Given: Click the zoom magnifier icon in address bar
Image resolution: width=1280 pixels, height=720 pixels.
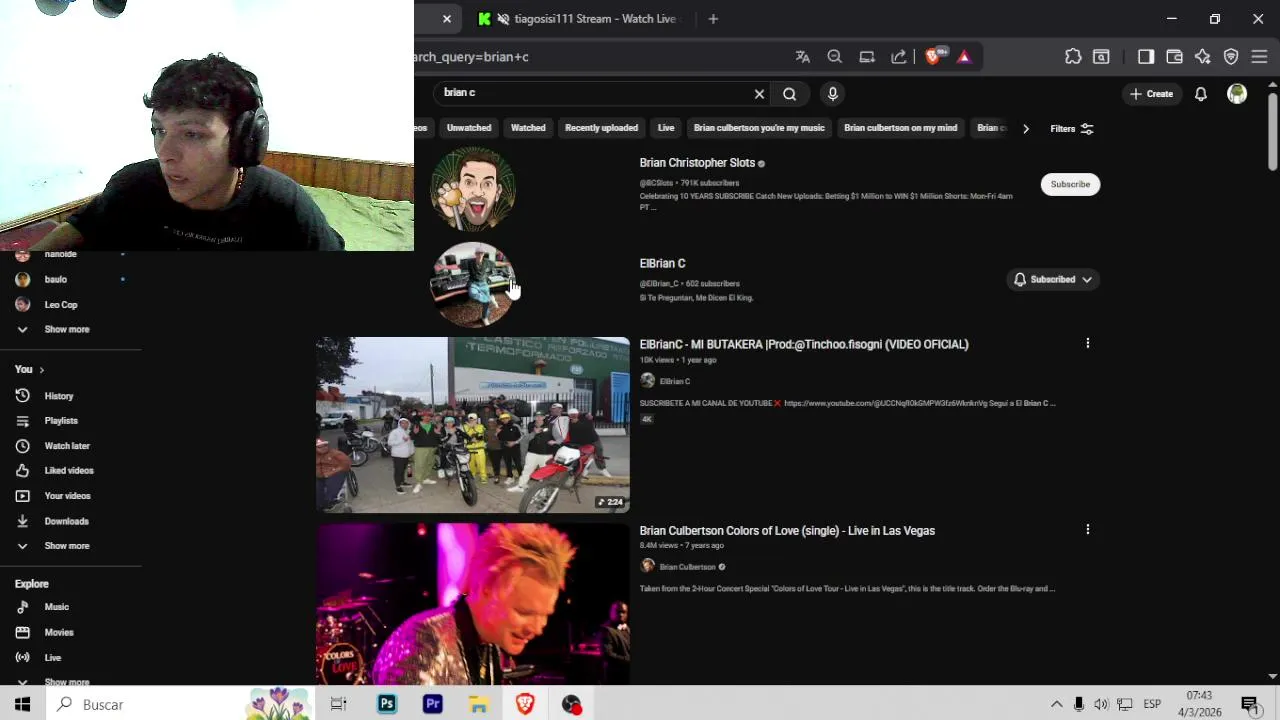Looking at the screenshot, I should click(834, 57).
